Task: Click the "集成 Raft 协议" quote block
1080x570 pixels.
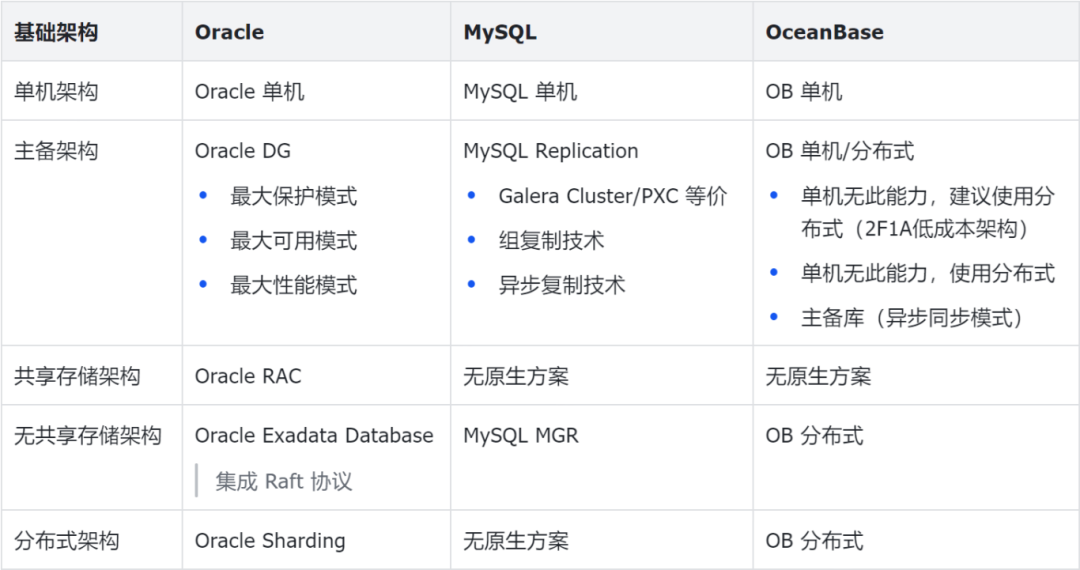Action: [283, 481]
